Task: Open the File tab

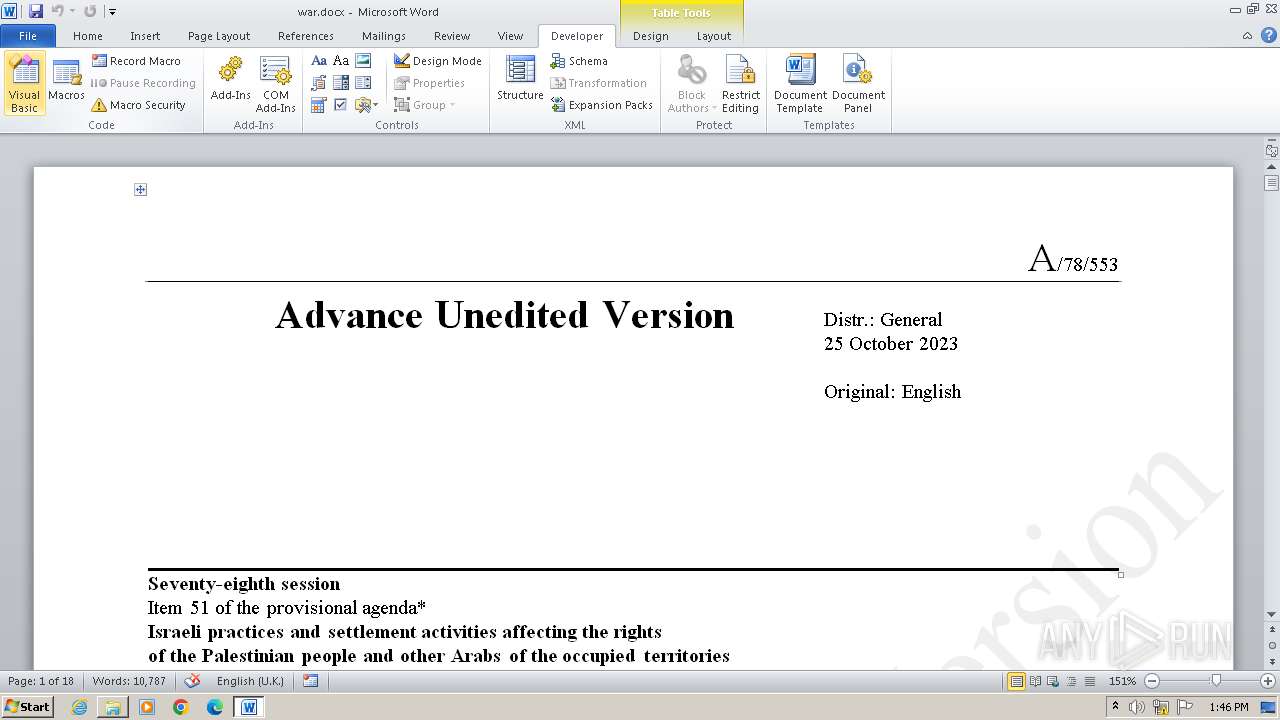Action: coord(28,36)
